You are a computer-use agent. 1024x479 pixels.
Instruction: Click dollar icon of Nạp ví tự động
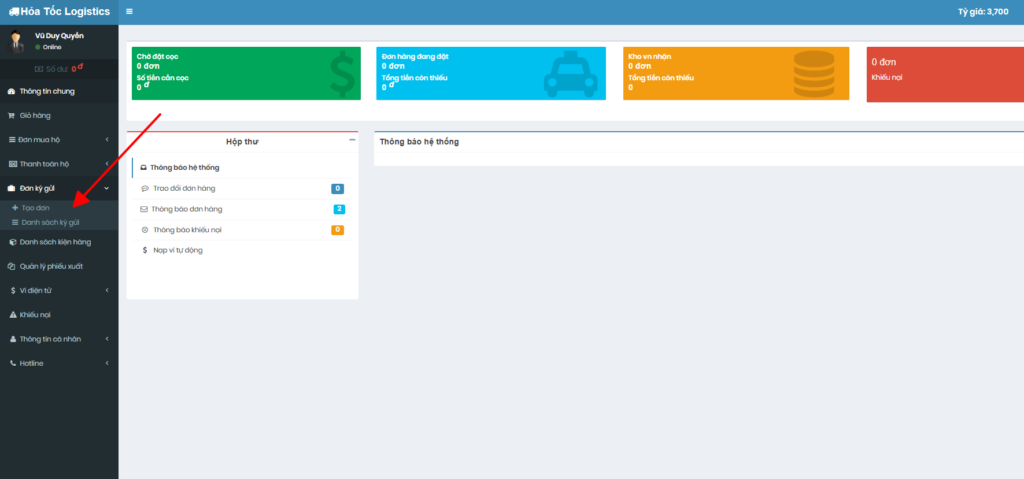(145, 250)
